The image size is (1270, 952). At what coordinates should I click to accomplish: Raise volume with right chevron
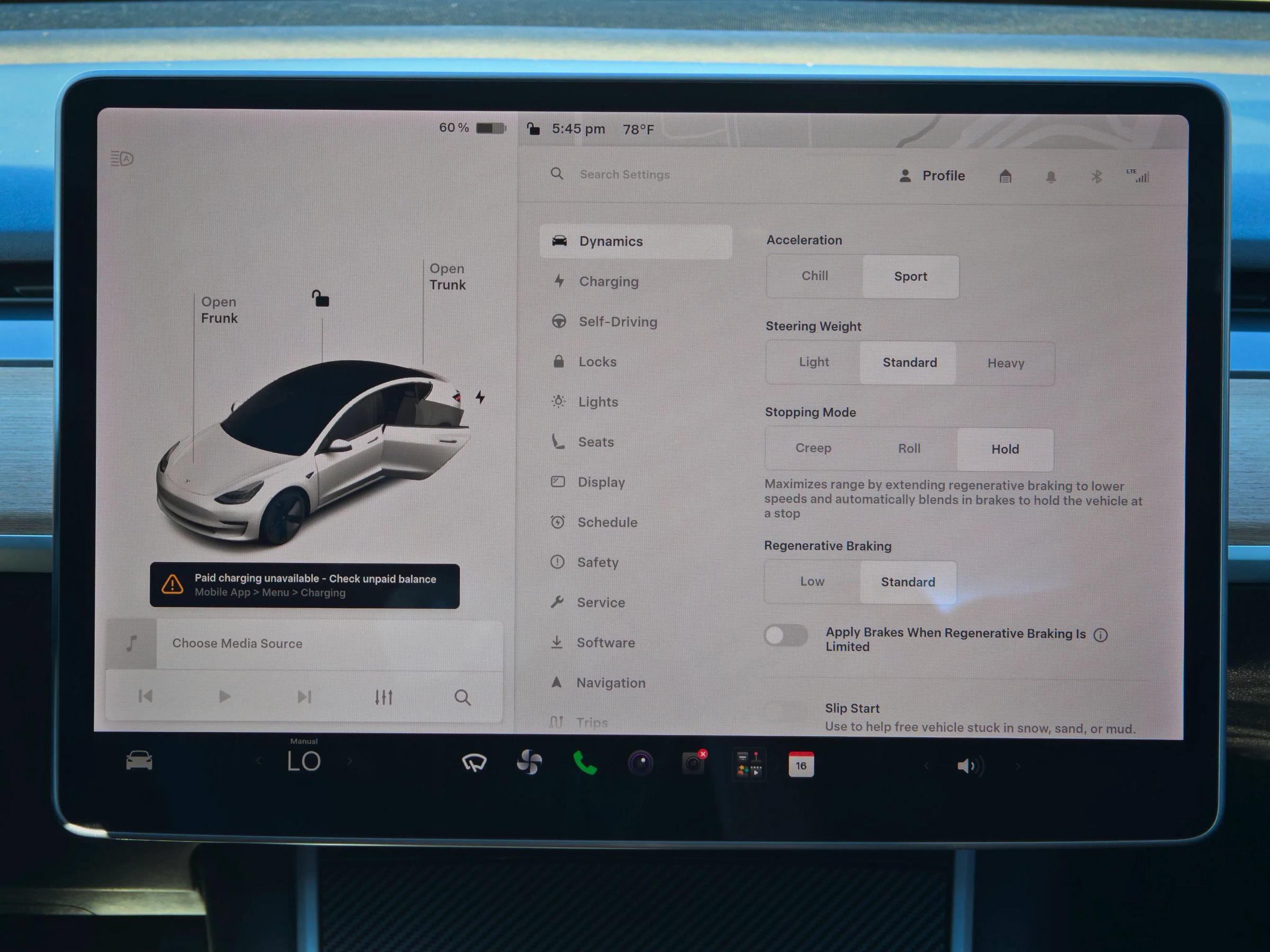coord(1018,766)
